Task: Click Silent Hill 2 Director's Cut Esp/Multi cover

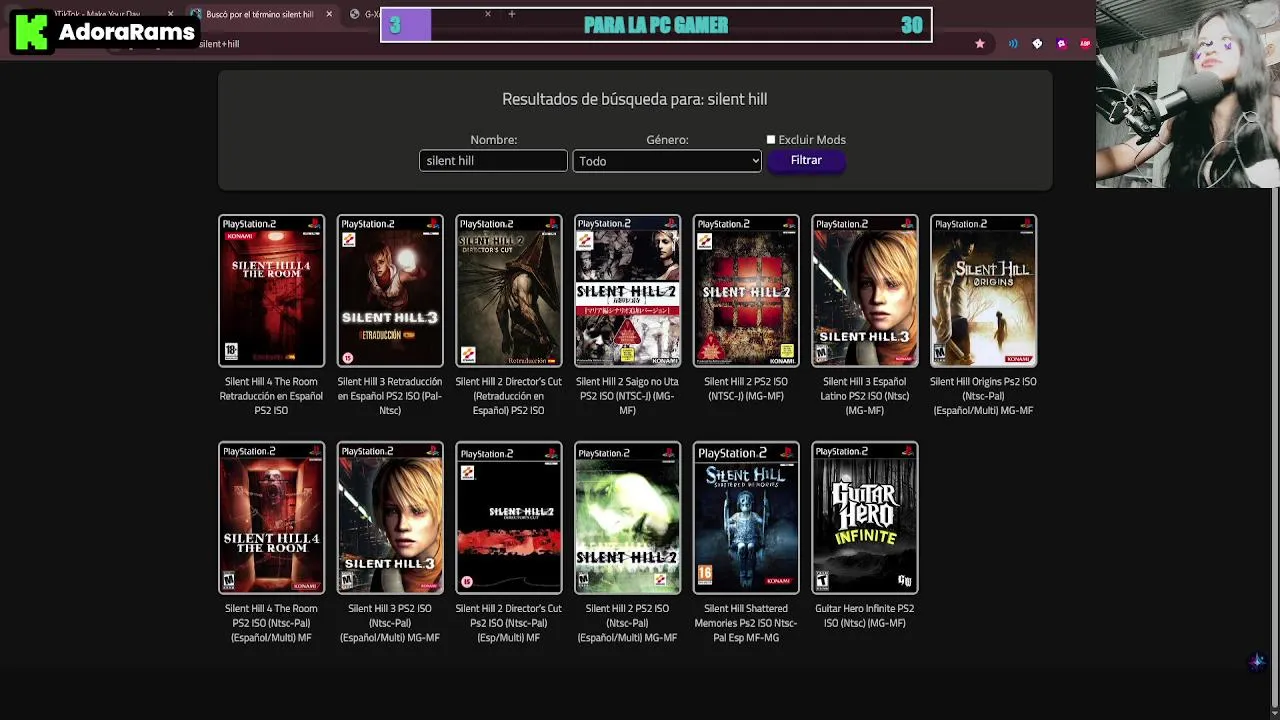Action: pyautogui.click(x=508, y=518)
